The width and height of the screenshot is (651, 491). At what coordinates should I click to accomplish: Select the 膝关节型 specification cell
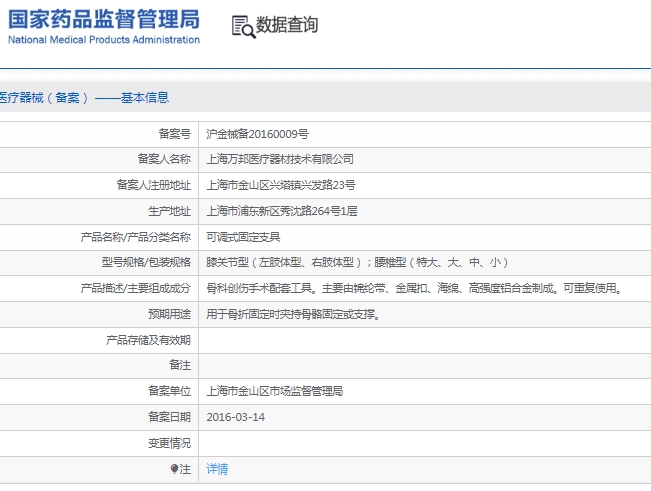click(357, 262)
